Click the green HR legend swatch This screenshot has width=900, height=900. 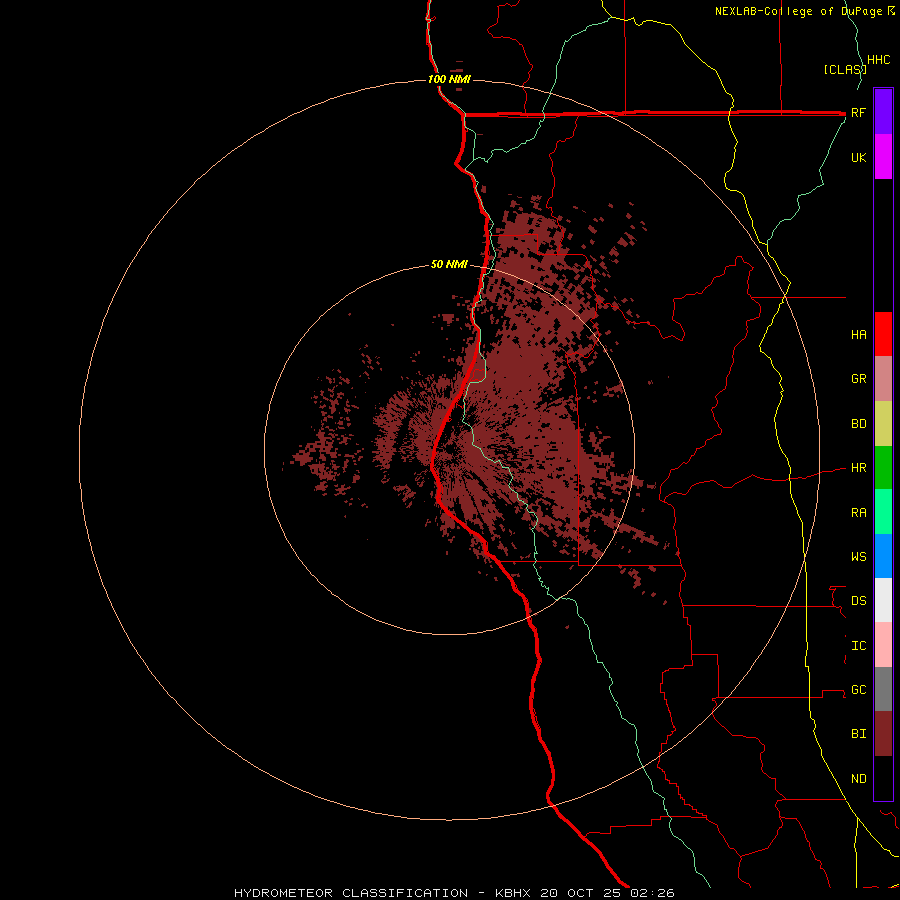pyautogui.click(x=883, y=468)
